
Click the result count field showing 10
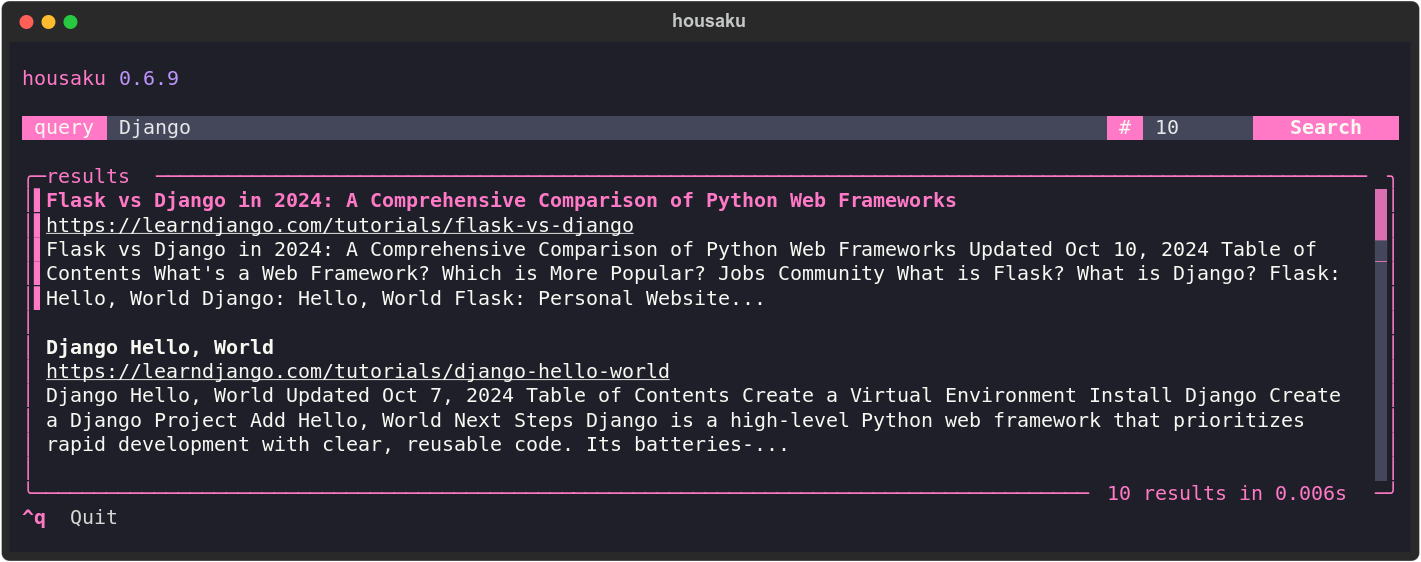tap(1198, 128)
